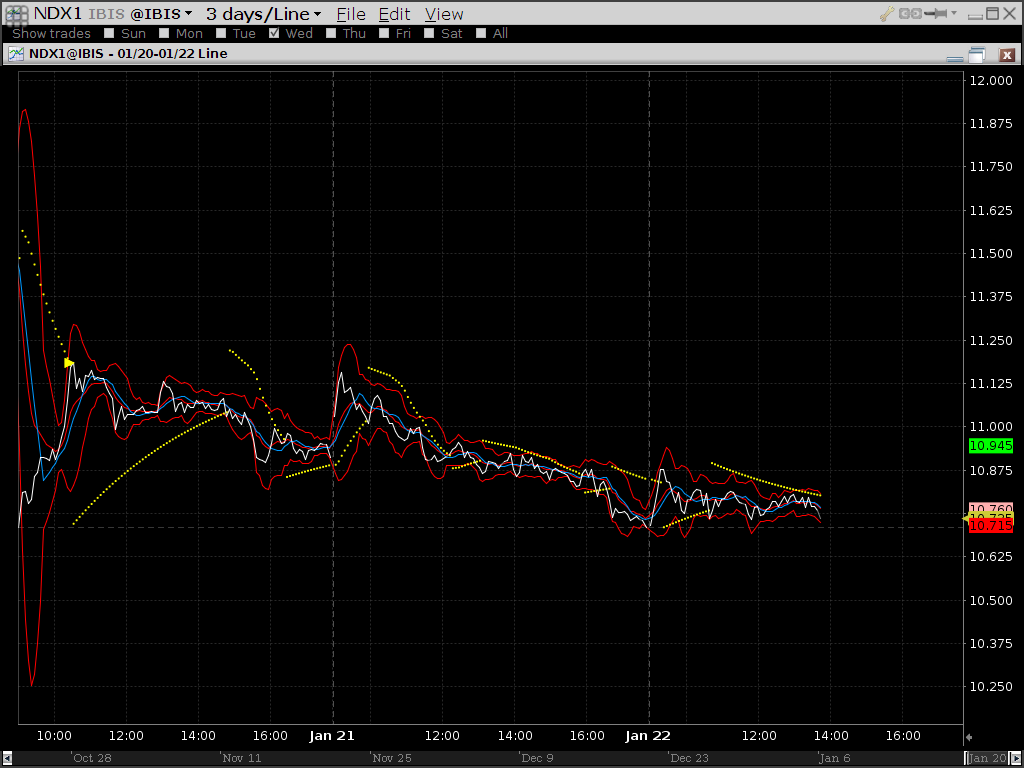Screen dimensions: 1024x768
Task: Open the 3 days/Line period dropdown
Action: pos(264,14)
